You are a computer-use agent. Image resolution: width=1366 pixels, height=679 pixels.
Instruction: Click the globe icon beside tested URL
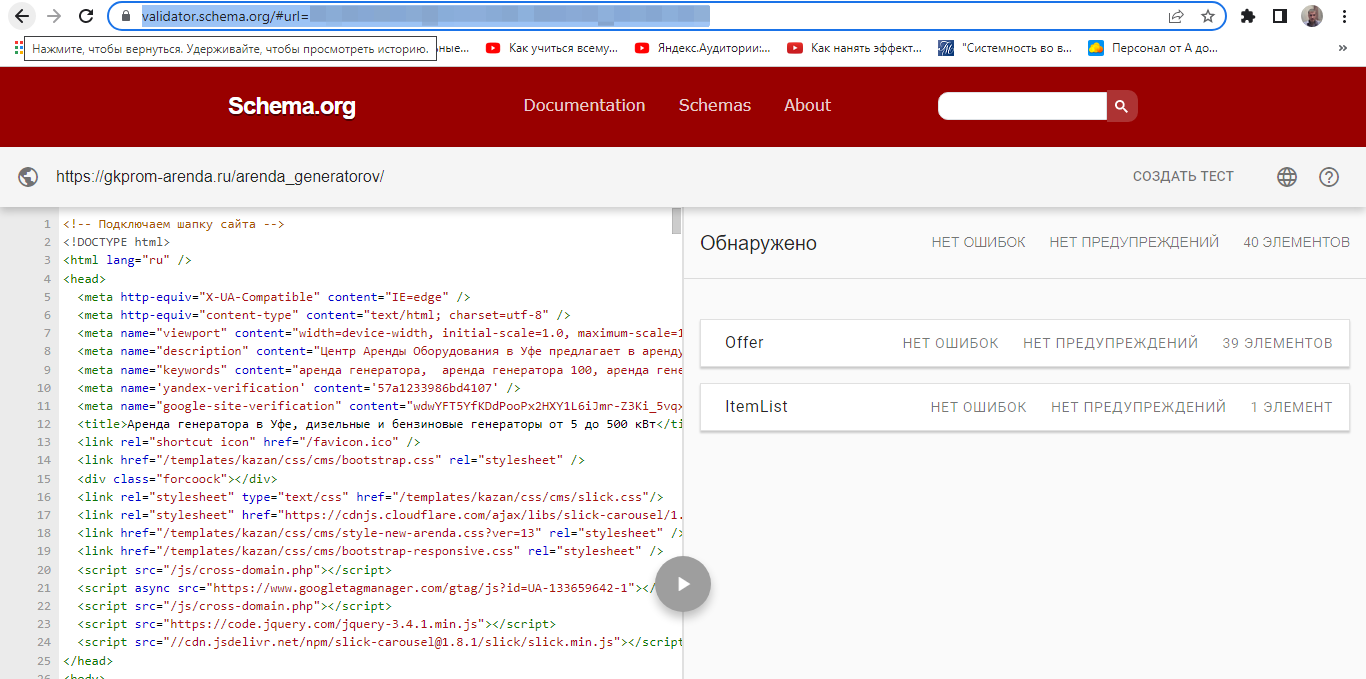(x=28, y=177)
